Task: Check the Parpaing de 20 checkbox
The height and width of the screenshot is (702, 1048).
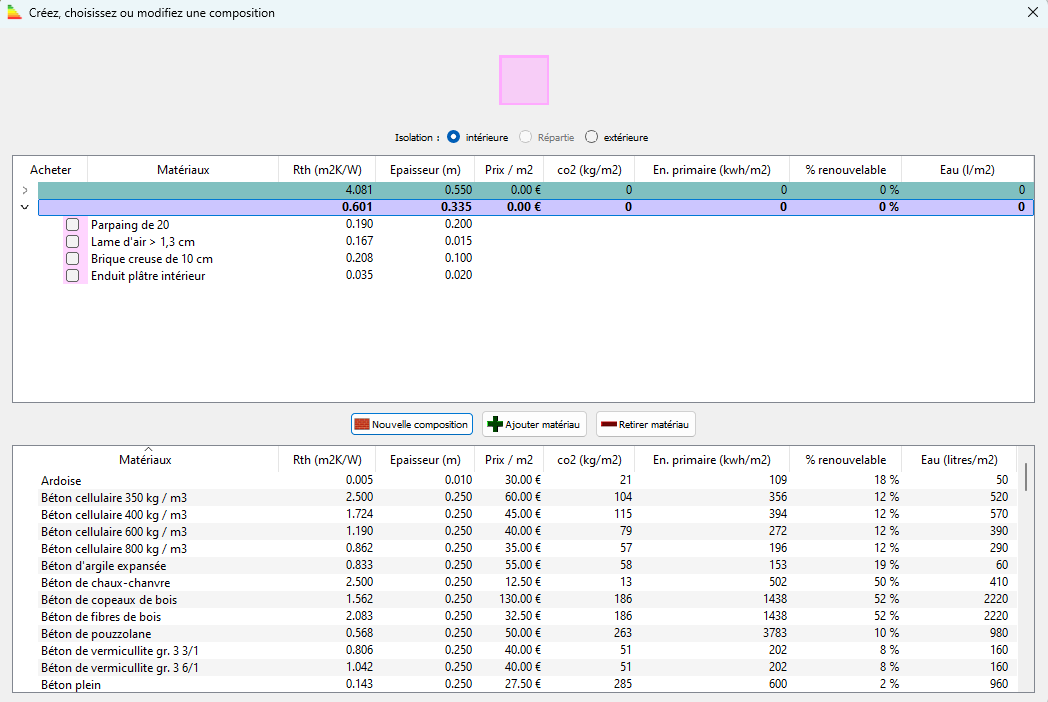Action: (72, 224)
